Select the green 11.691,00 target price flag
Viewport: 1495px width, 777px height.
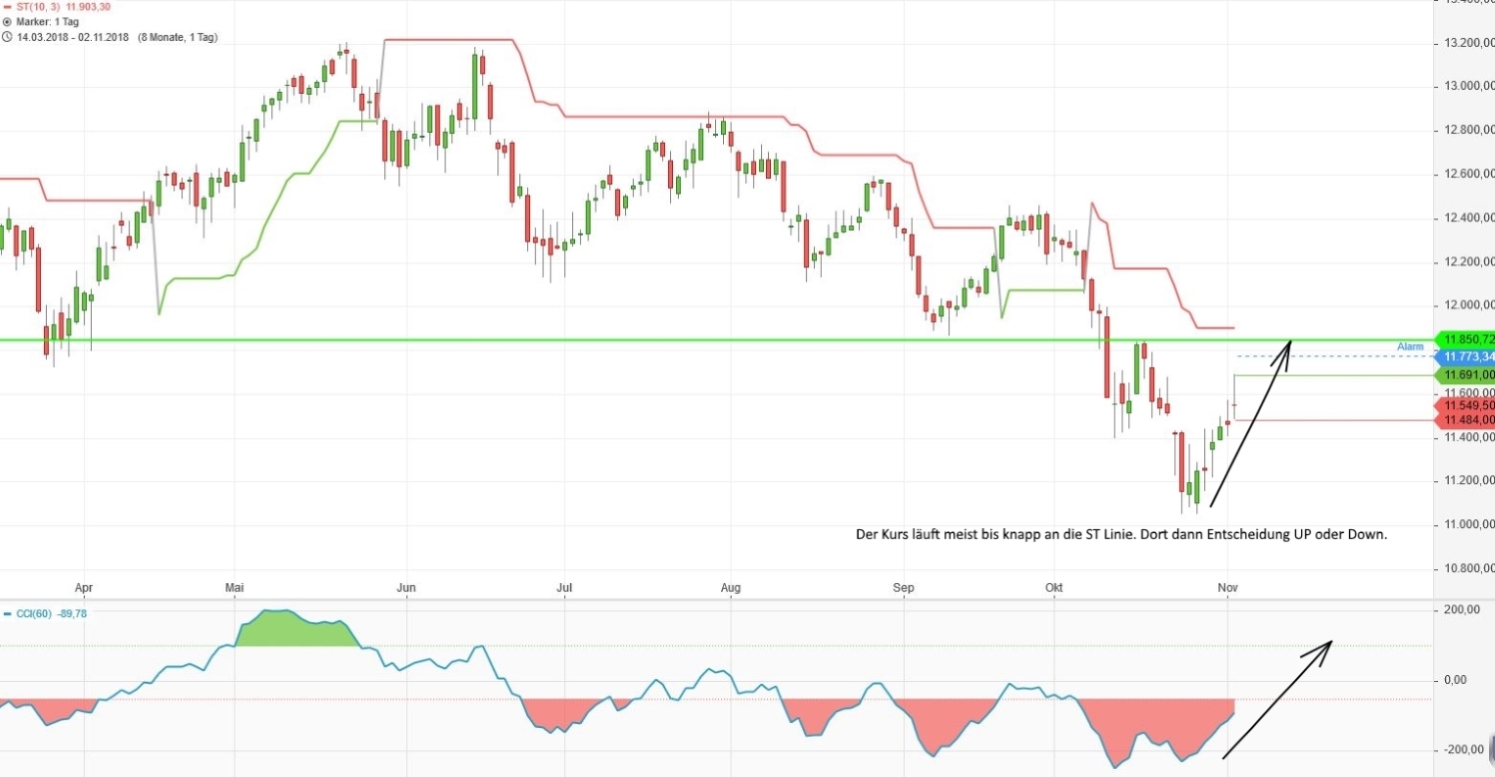(x=1463, y=374)
